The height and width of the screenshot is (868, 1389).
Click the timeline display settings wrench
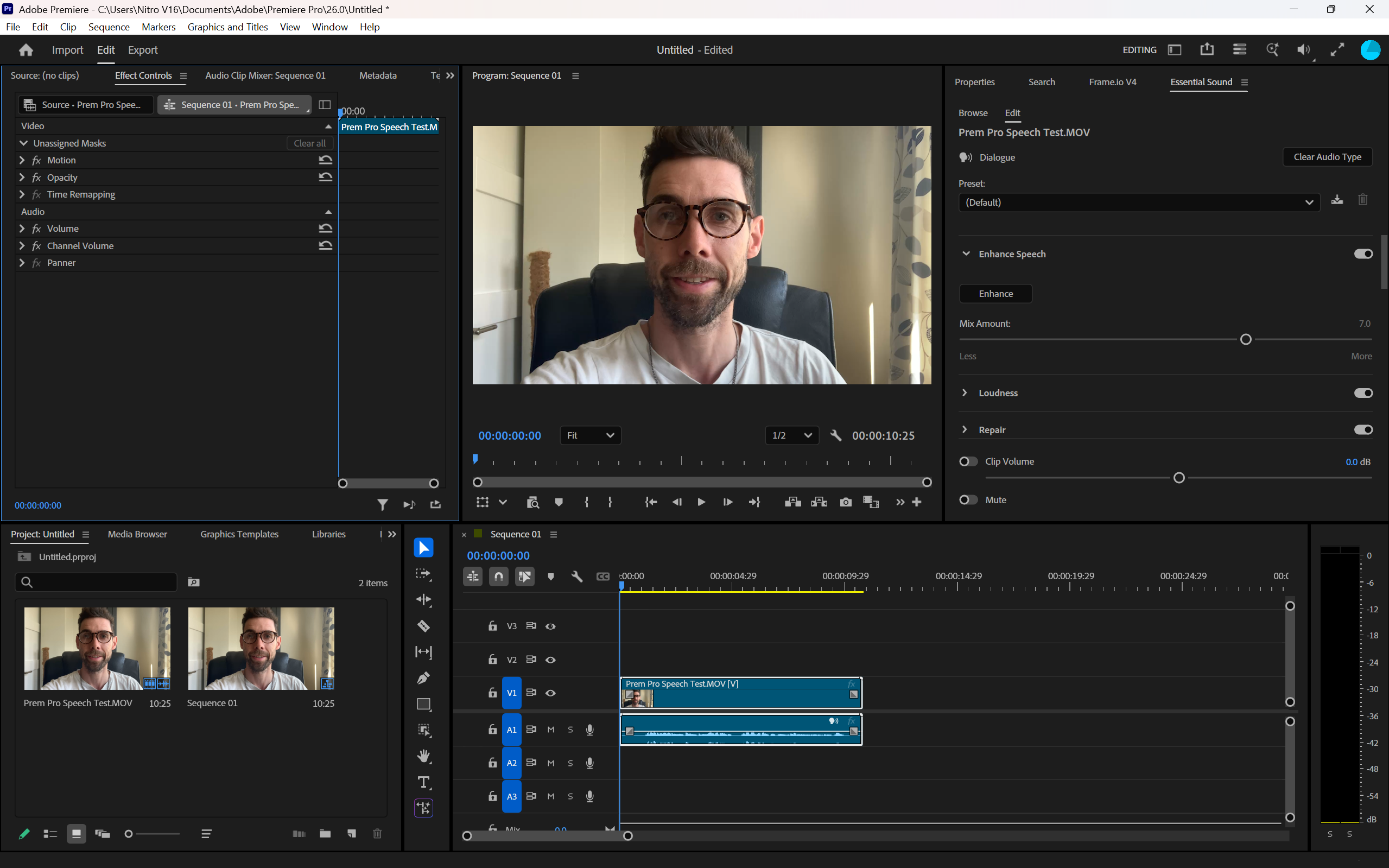(577, 576)
